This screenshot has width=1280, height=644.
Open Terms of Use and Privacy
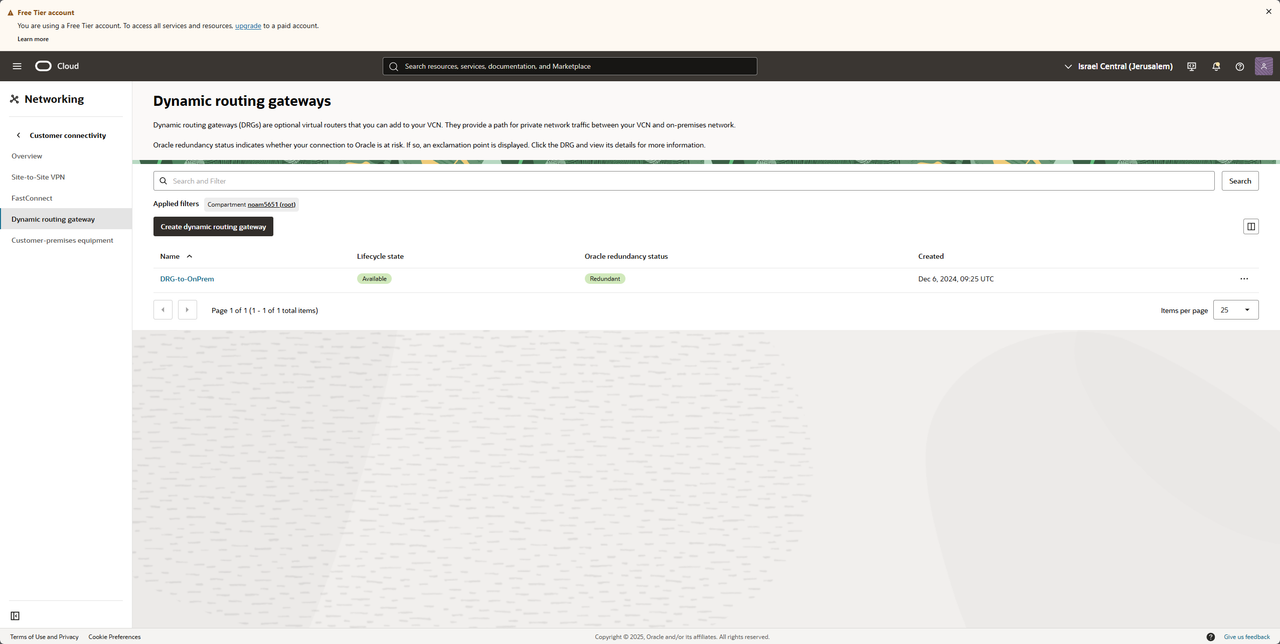click(x=44, y=637)
